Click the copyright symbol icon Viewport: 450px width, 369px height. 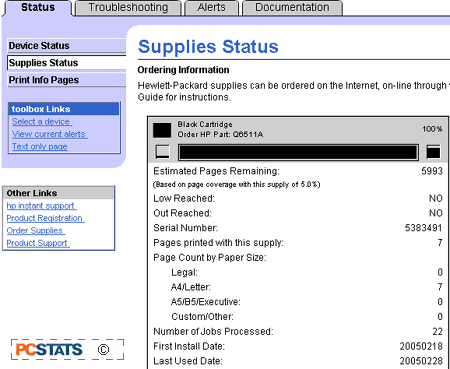point(103,350)
